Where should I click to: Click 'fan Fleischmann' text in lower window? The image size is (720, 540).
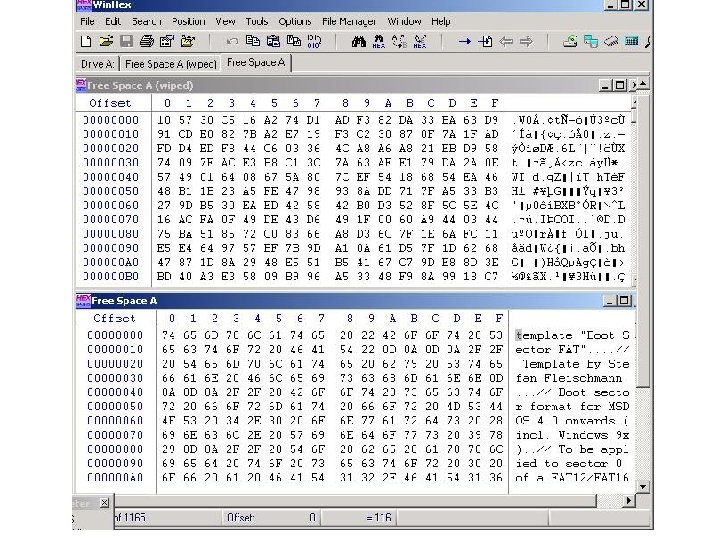point(569,378)
